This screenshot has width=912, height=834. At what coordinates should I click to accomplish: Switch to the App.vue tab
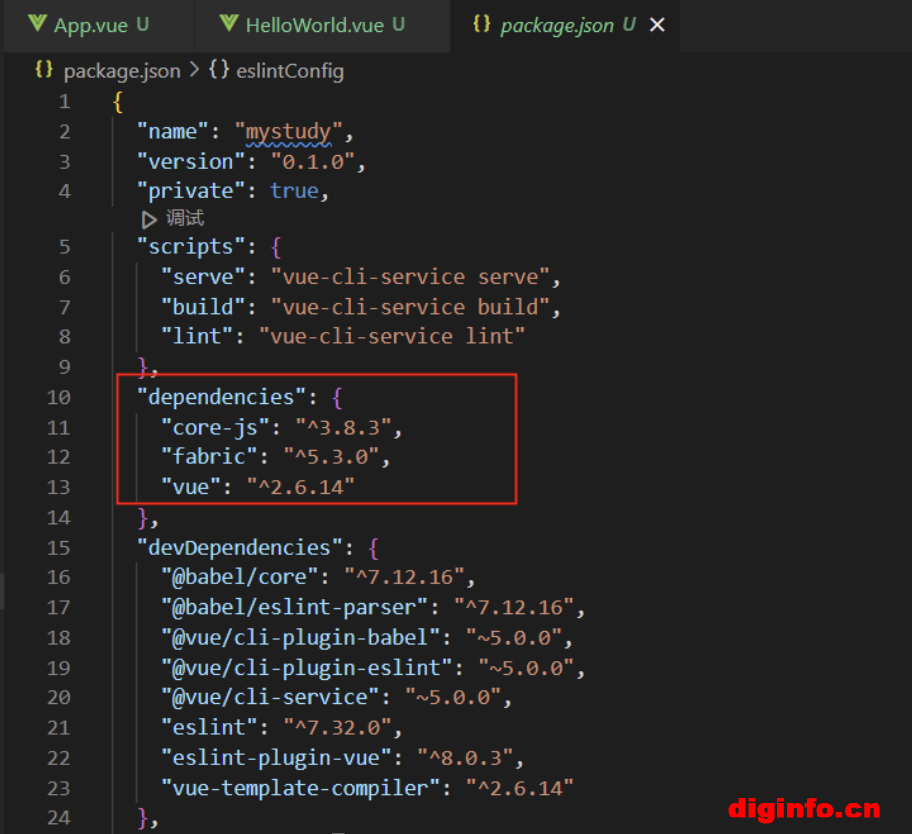coord(99,25)
